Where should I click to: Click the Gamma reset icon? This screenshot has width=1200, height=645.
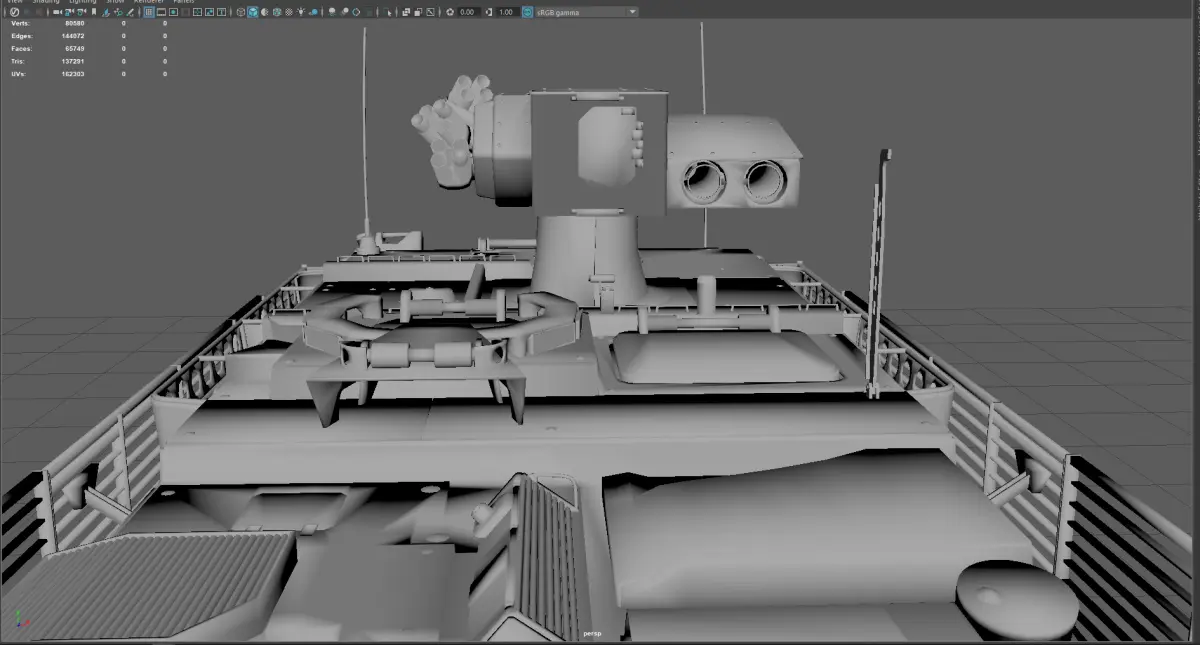[x=489, y=12]
